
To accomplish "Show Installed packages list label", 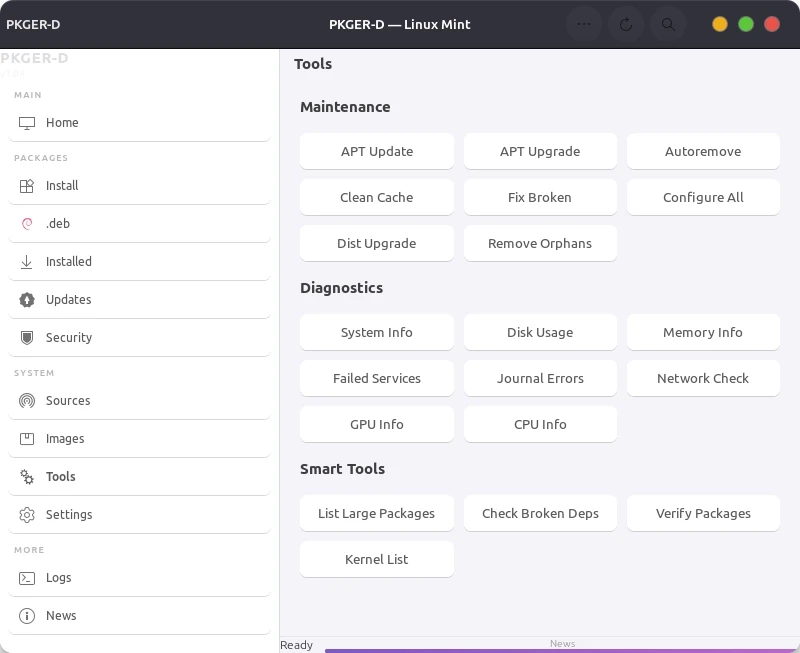I will tap(69, 261).
